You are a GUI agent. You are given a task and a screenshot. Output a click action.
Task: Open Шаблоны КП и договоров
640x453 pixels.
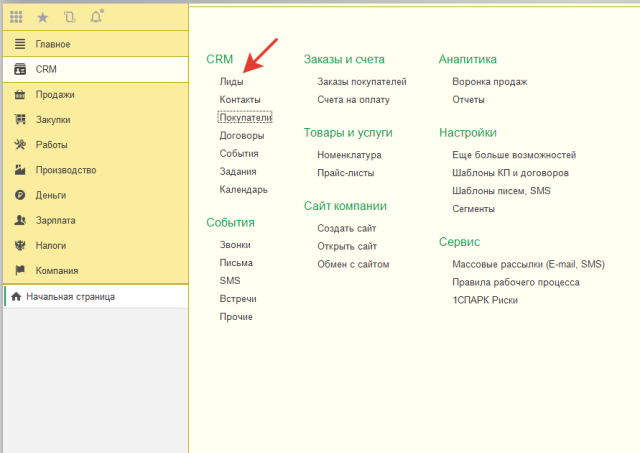point(510,173)
